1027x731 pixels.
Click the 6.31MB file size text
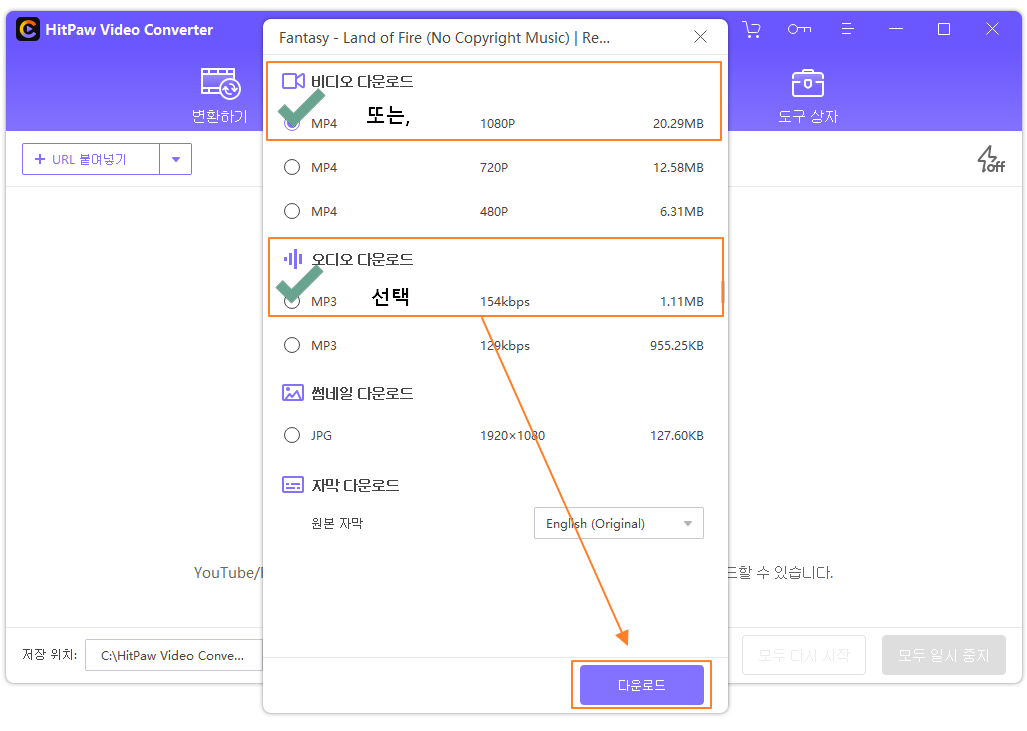coord(681,211)
